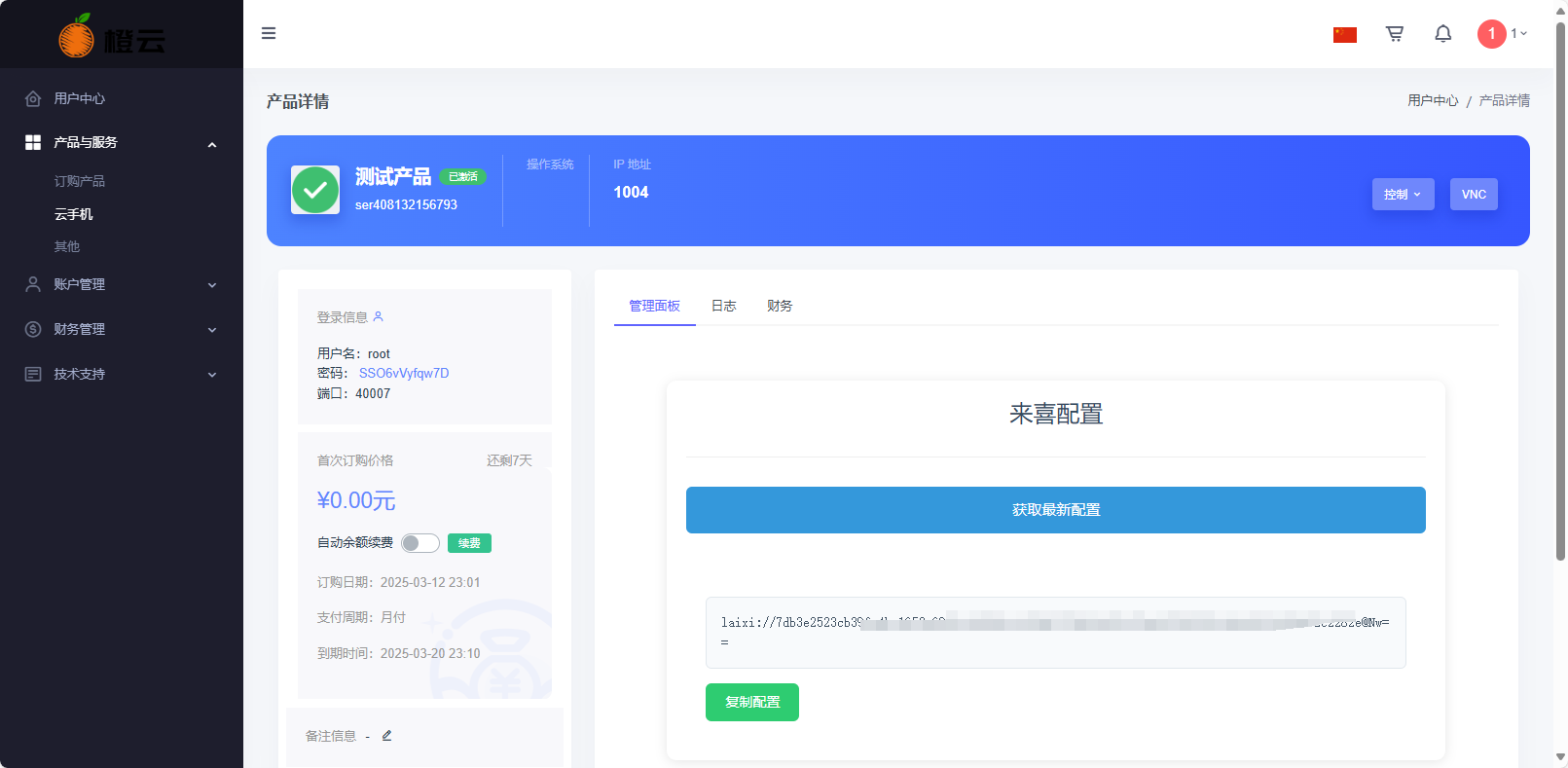Click the page vertical scrollbar
Viewport: 1568px width, 768px height.
click(x=1560, y=292)
